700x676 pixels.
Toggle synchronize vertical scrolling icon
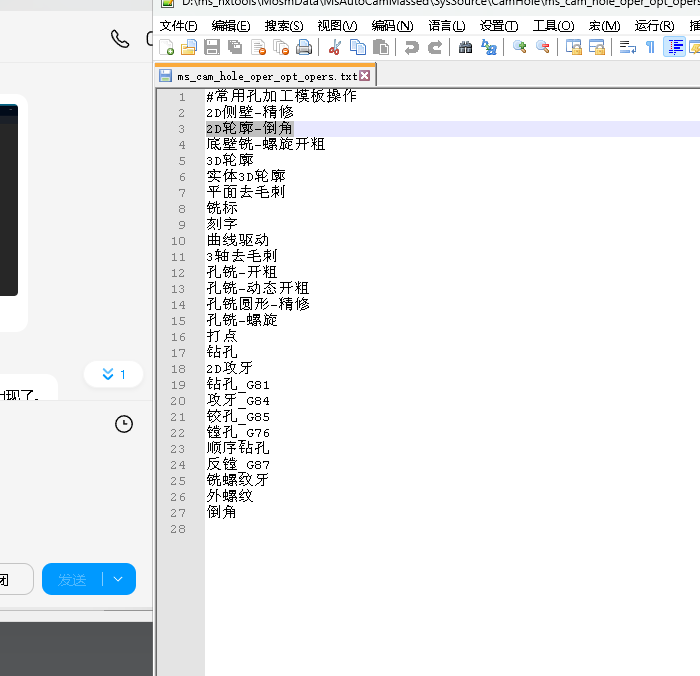click(x=574, y=47)
